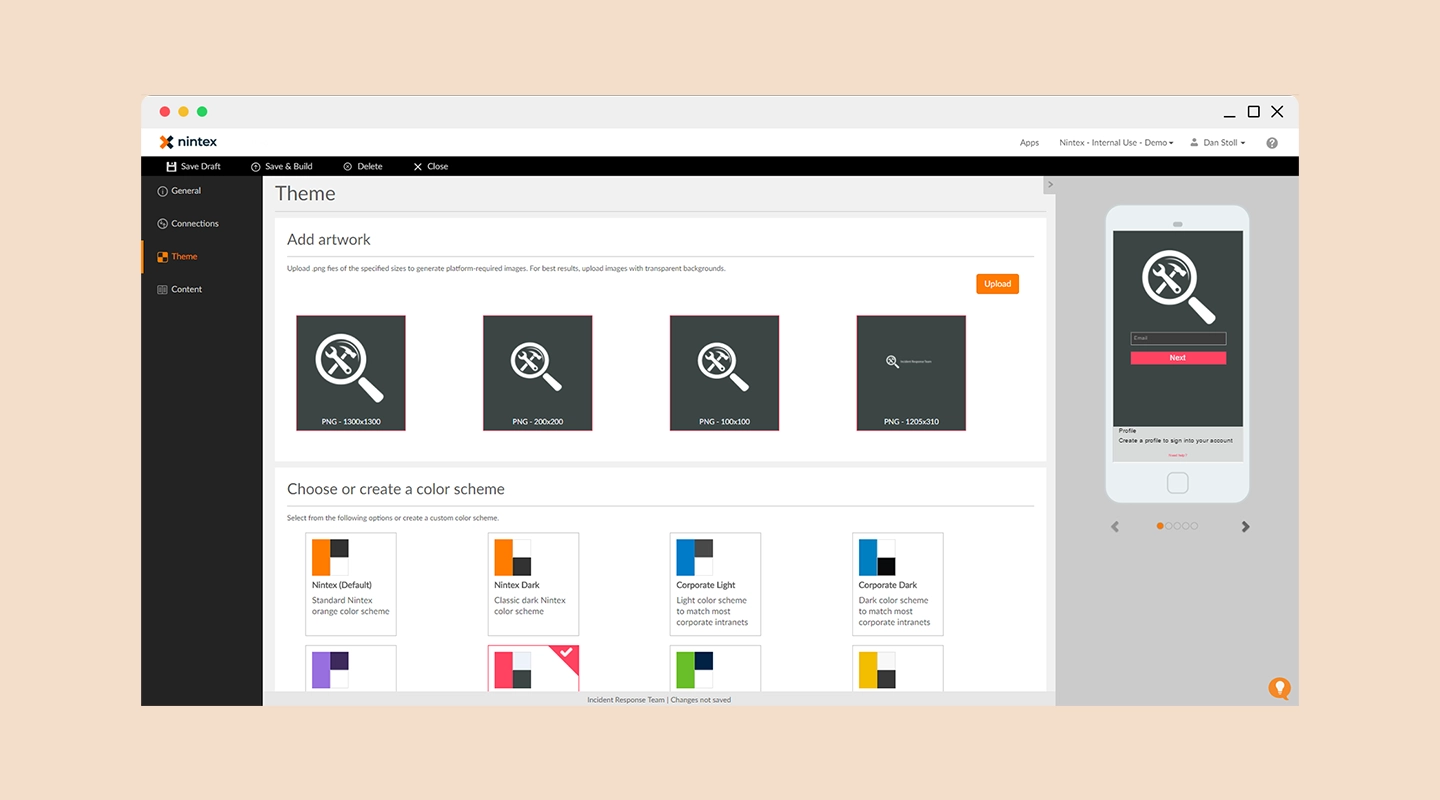Choose the Corporate Light color scheme
This screenshot has width=1440, height=800.
tap(715, 584)
